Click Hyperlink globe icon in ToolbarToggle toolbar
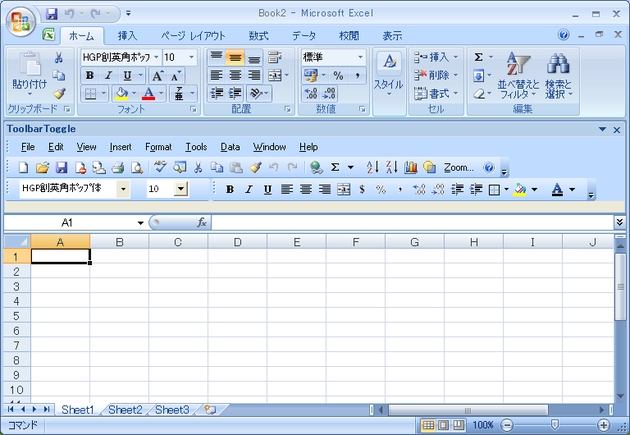This screenshot has height=435, width=630. click(317, 167)
